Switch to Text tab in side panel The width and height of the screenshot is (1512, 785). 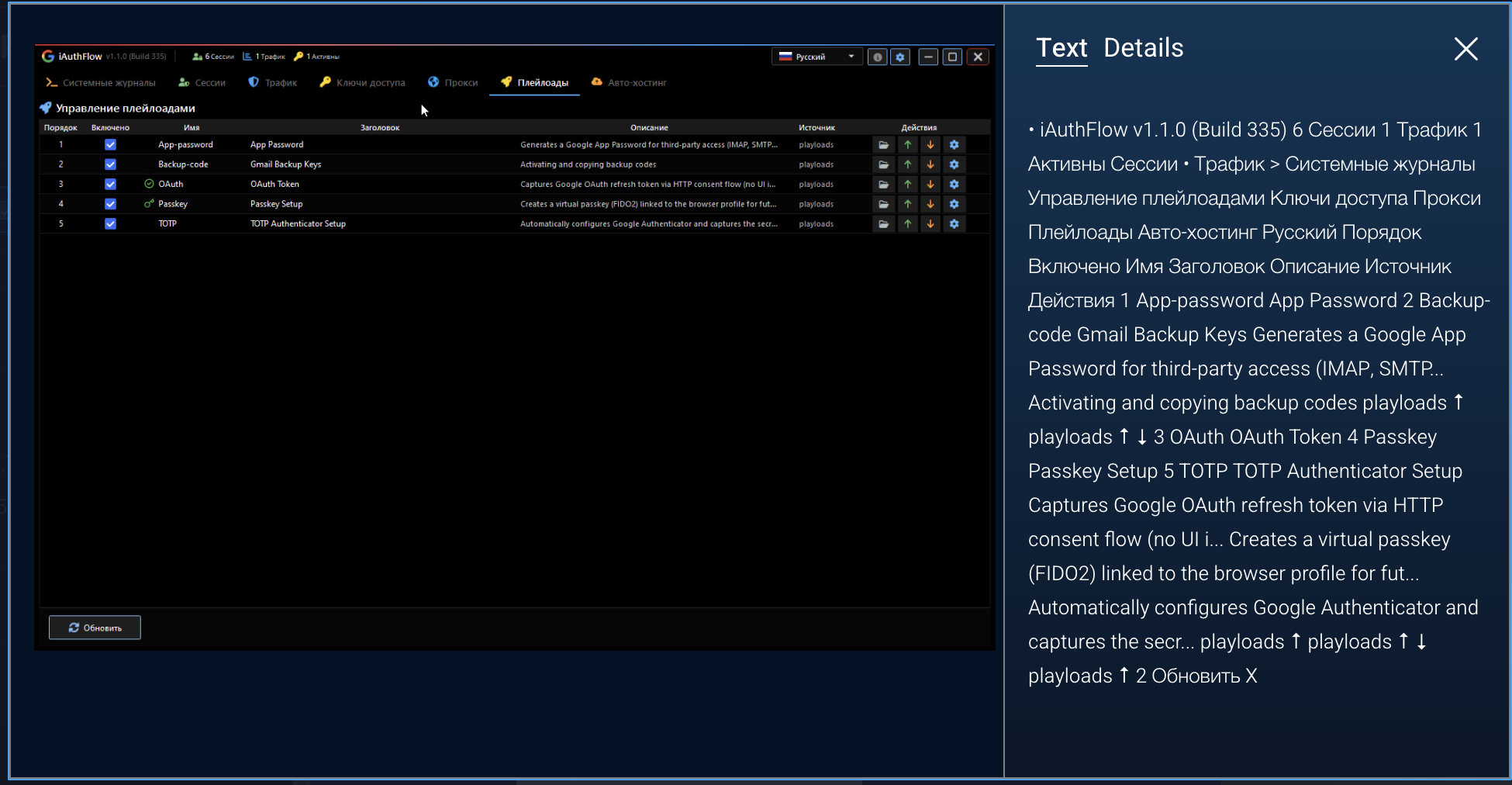(x=1062, y=48)
